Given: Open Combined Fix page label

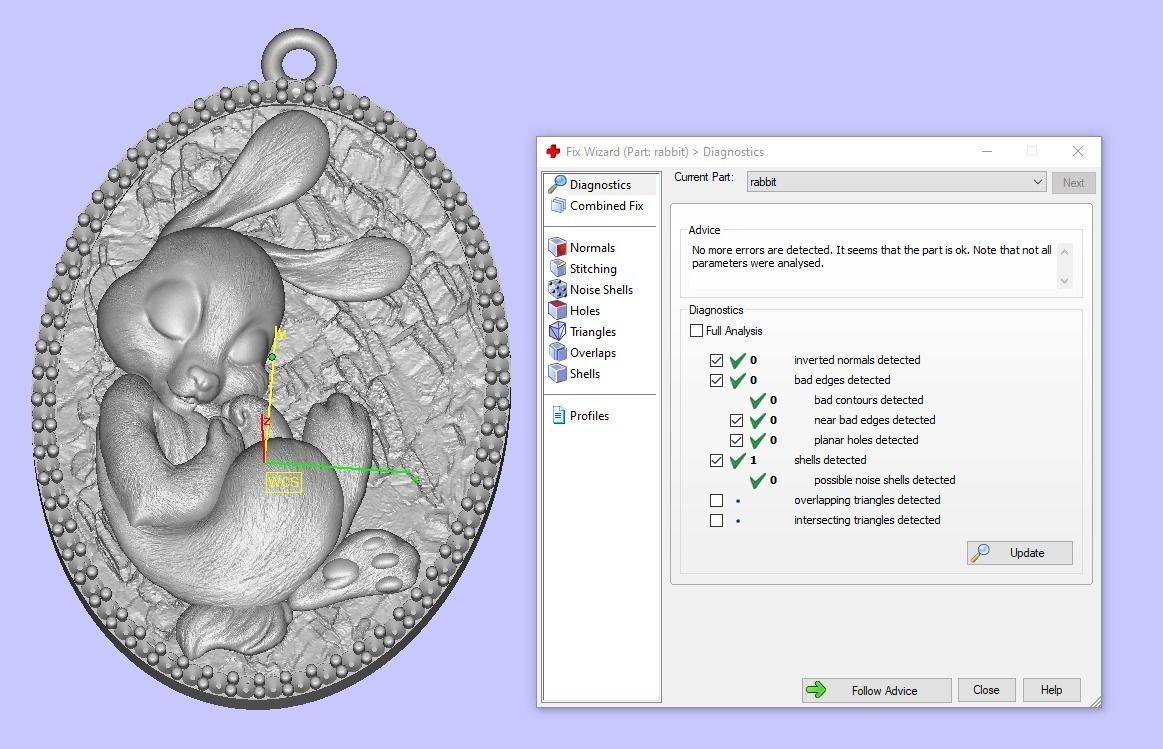Looking at the screenshot, I should [x=606, y=205].
